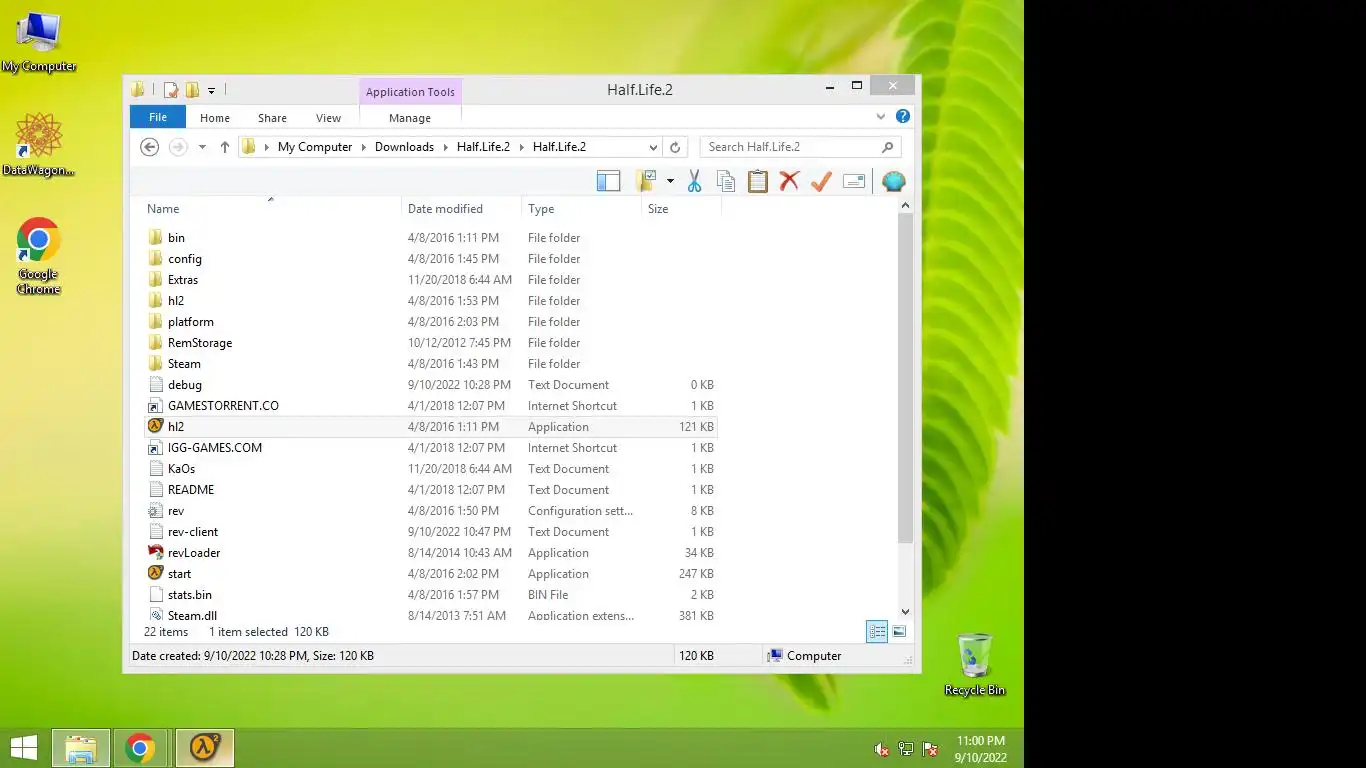The width and height of the screenshot is (1366, 768).
Task: Delete selected file with the red X icon
Action: click(x=790, y=181)
